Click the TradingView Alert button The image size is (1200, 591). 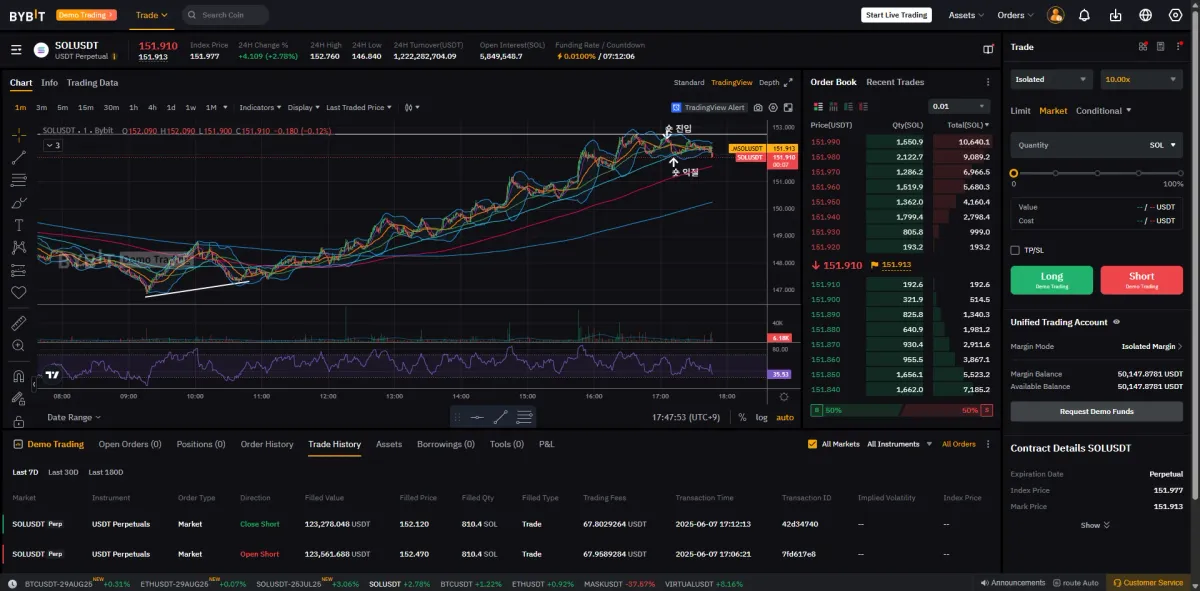[x=709, y=107]
